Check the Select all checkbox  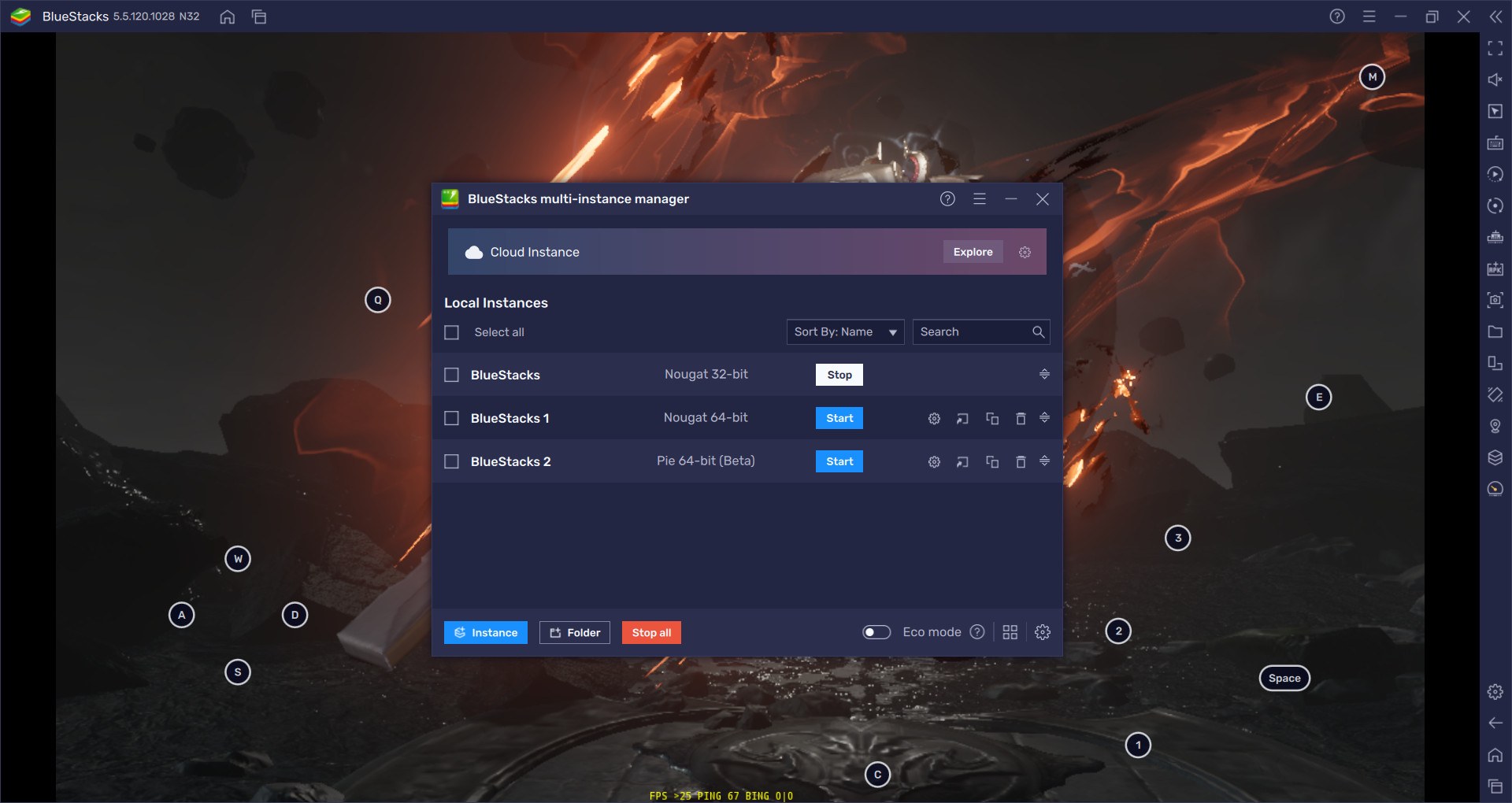[451, 332]
